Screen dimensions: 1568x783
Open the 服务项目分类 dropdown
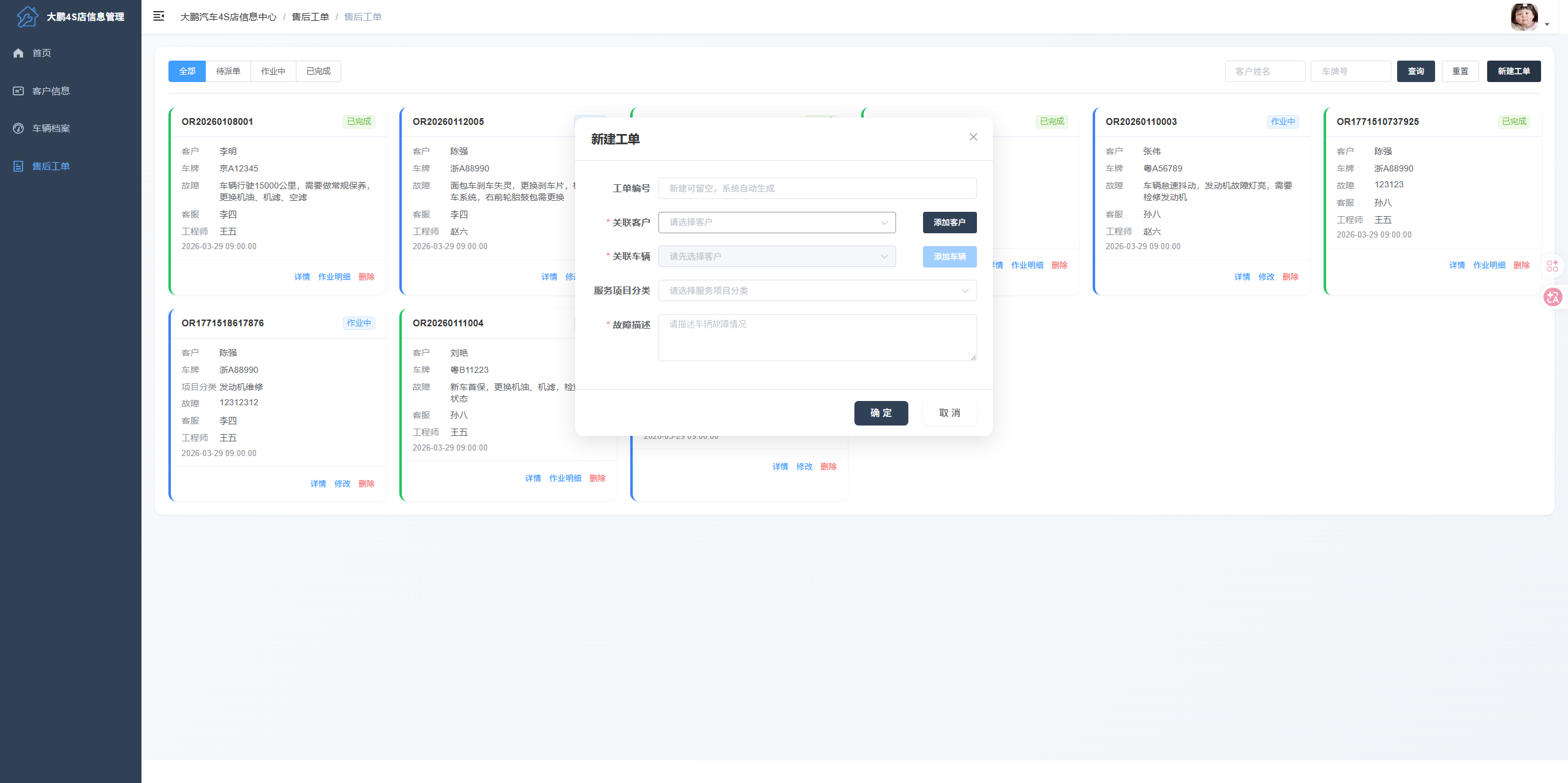pyautogui.click(x=817, y=291)
